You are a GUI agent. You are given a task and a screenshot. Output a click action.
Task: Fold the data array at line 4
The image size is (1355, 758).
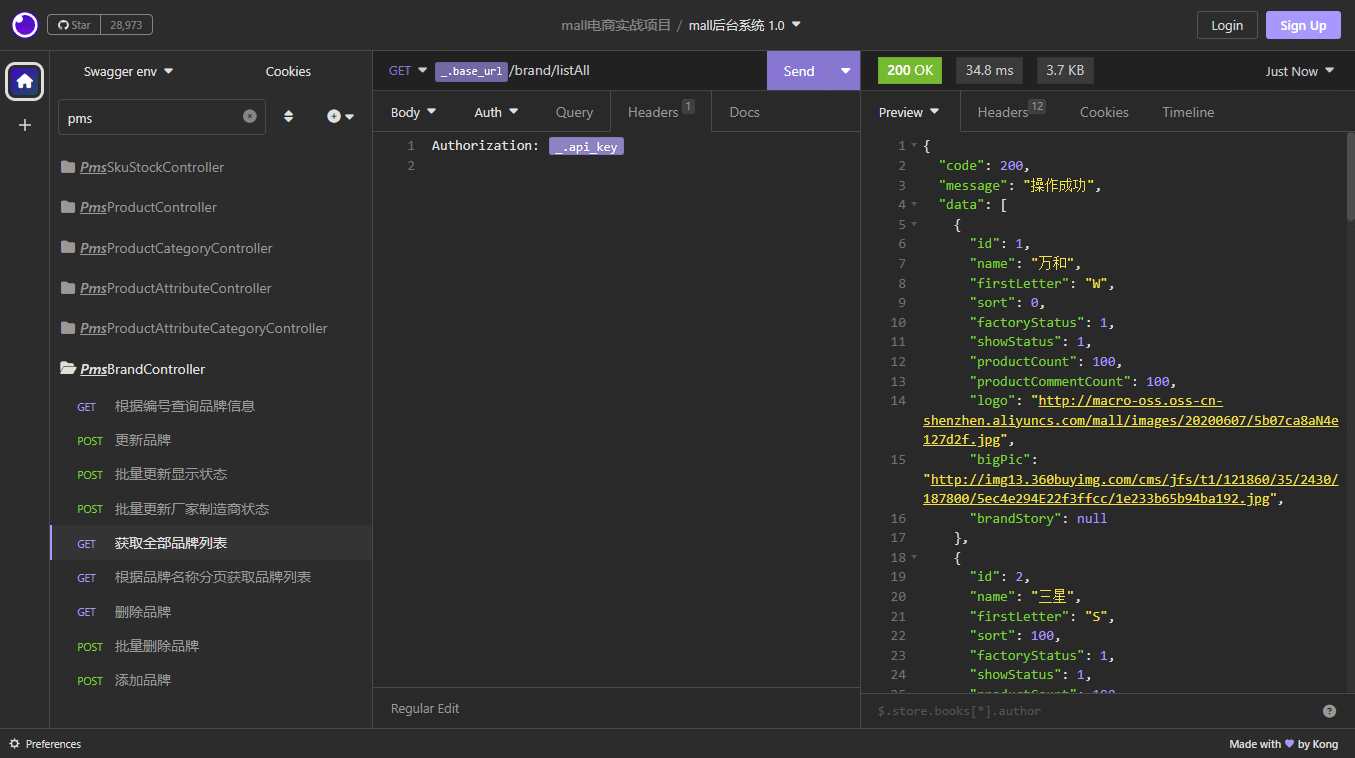[914, 205]
